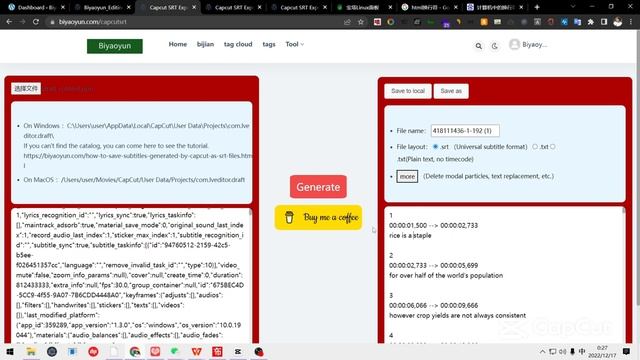The height and width of the screenshot is (360, 640).
Task: Click inside the left JSON draft textarea
Action: [x=130, y=276]
